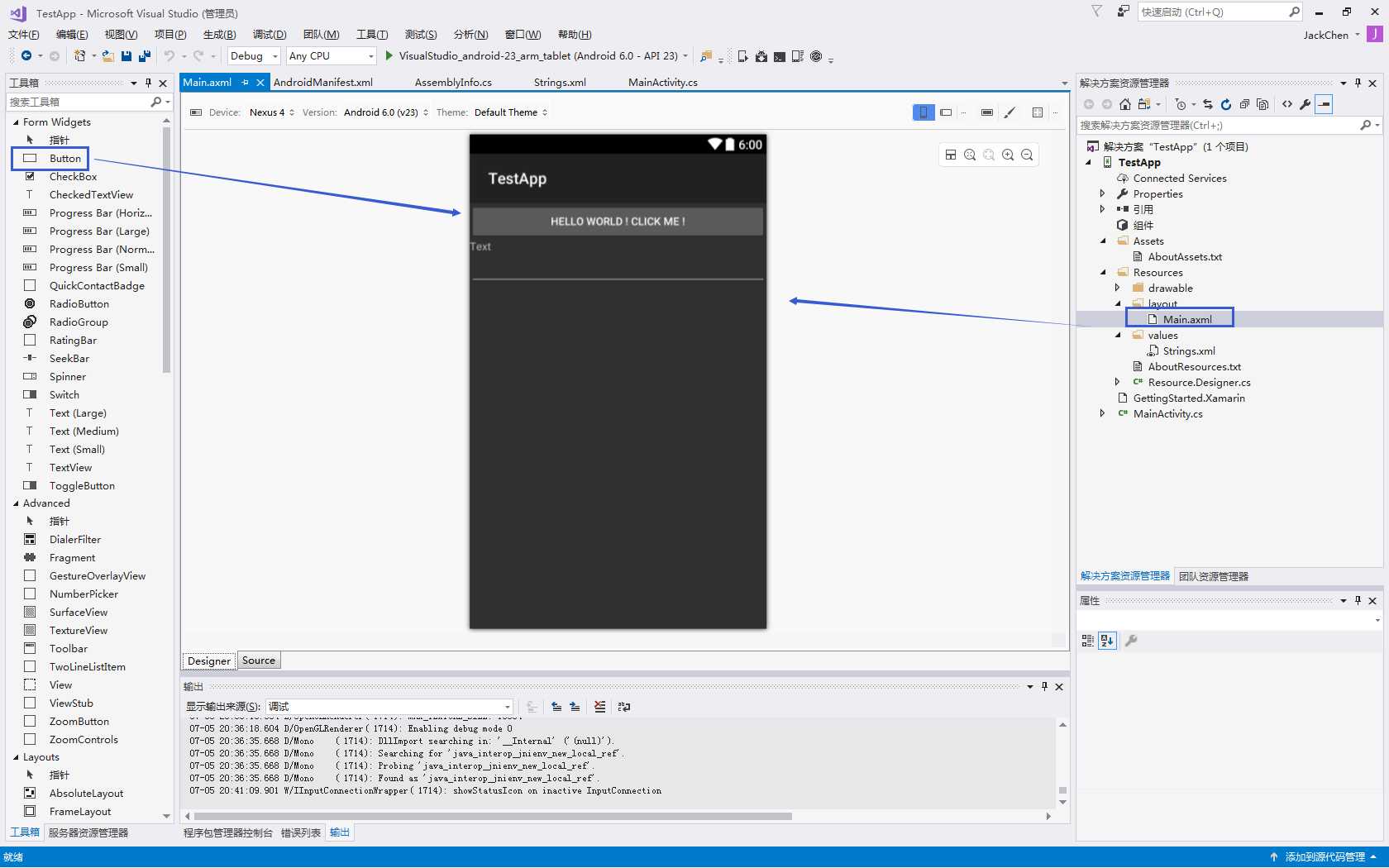1389x868 pixels.
Task: Expand the Properties node in Solution Explorer
Action: [1102, 193]
